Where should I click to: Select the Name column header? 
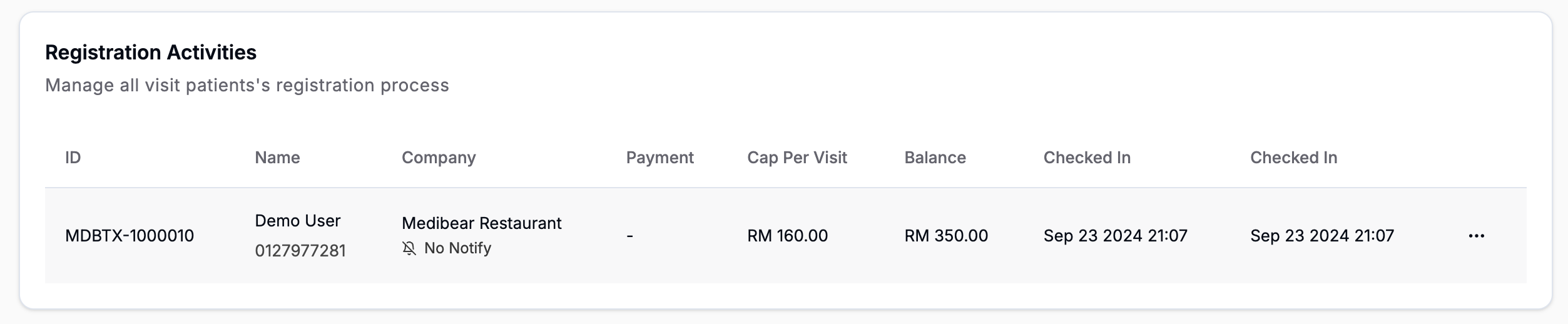[277, 158]
